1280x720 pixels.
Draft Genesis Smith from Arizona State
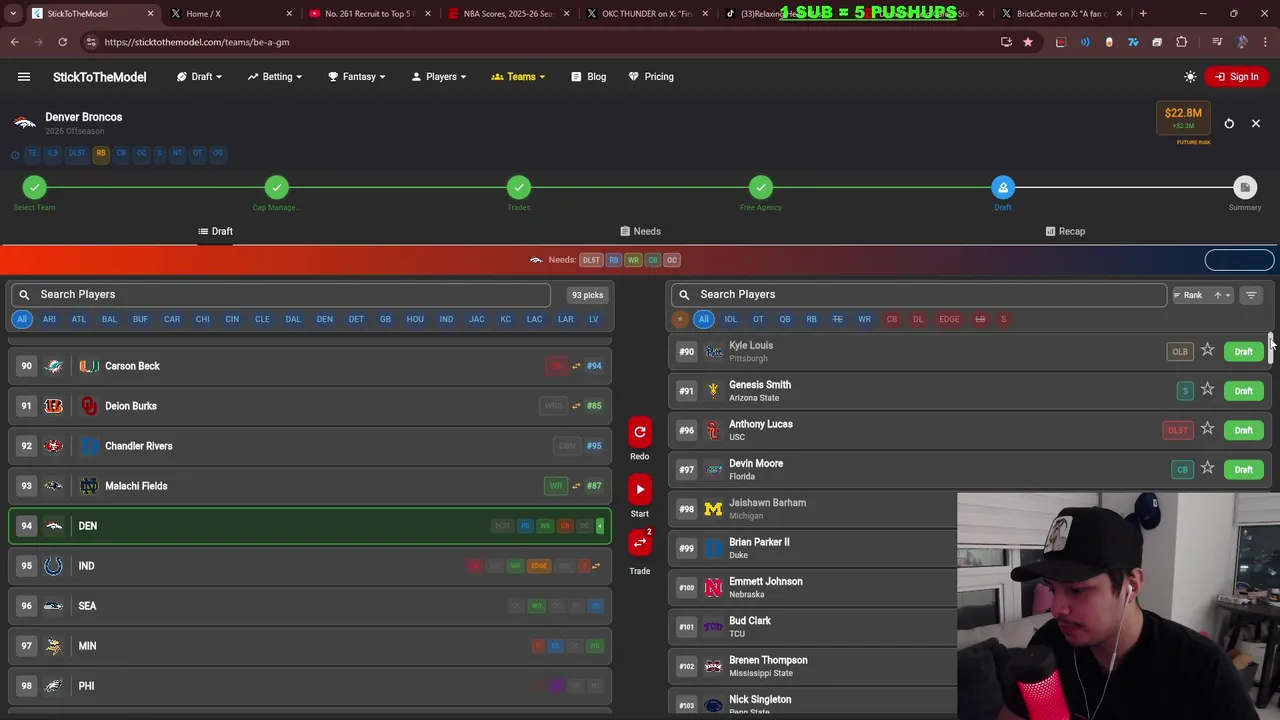[1243, 391]
